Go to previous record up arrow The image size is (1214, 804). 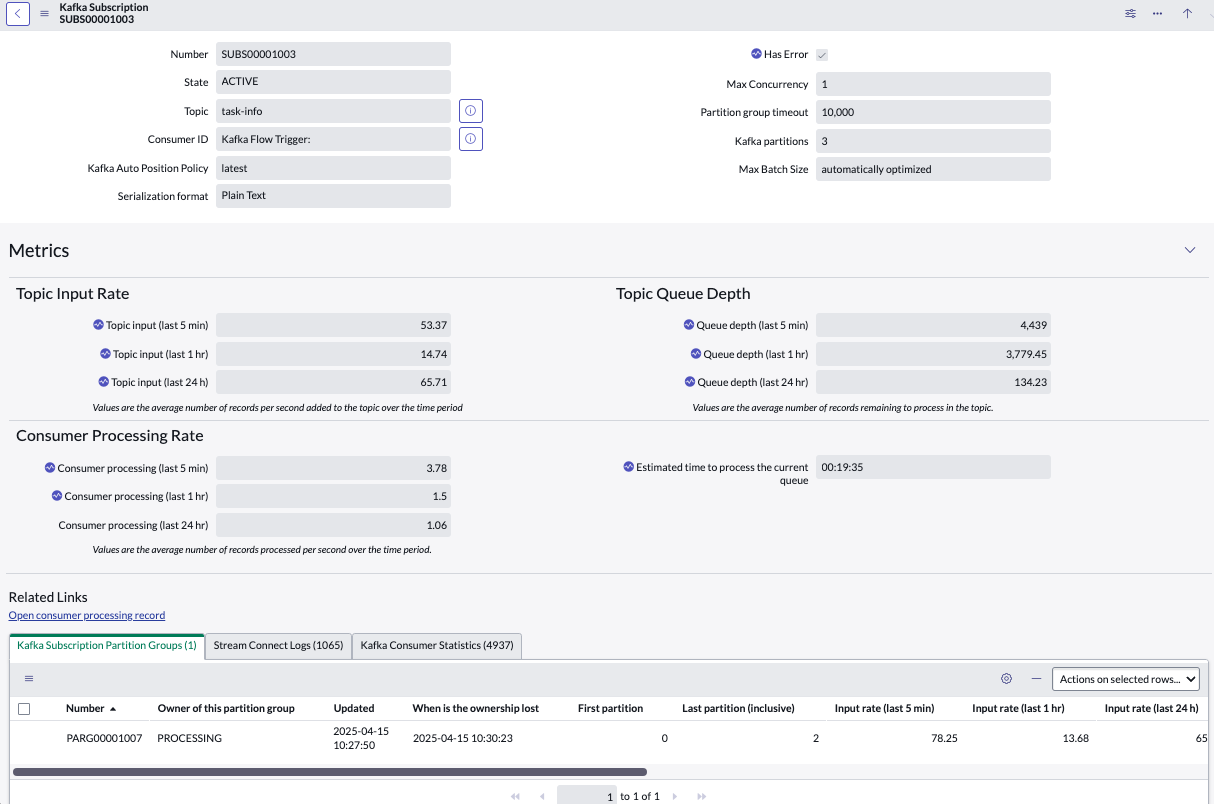point(1187,13)
